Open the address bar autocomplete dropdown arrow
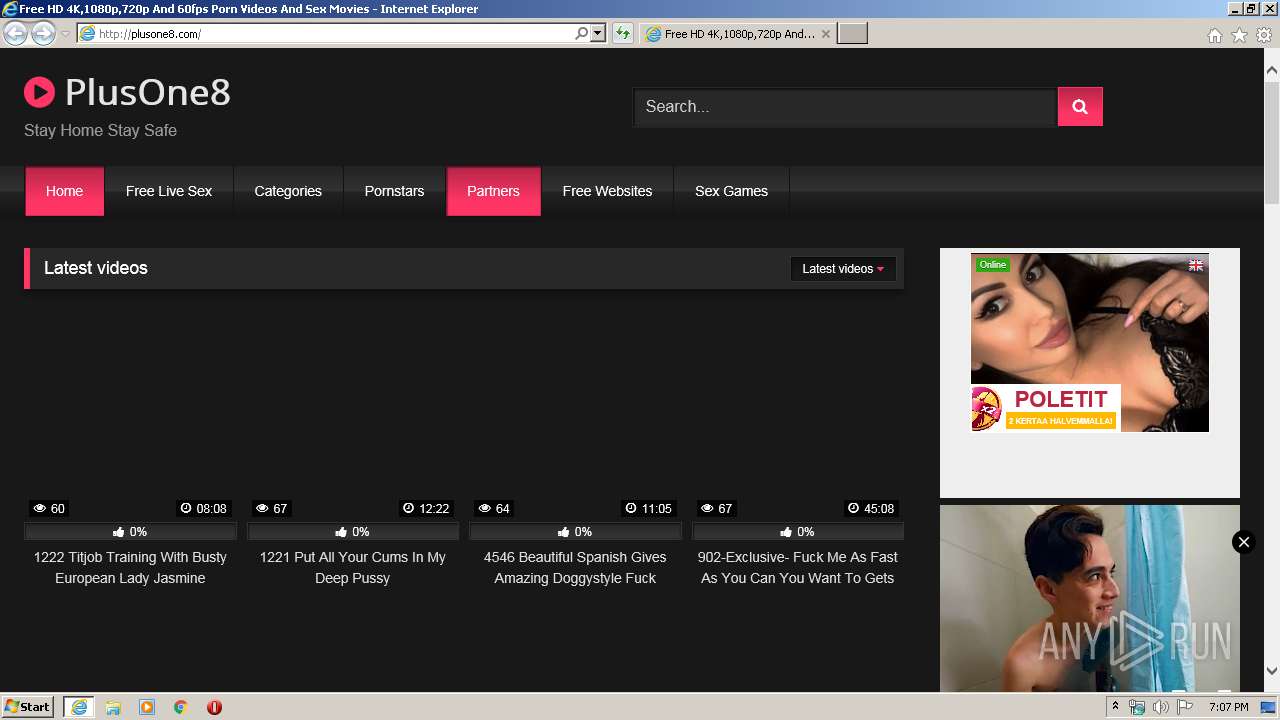This screenshot has width=1280, height=720. (598, 33)
